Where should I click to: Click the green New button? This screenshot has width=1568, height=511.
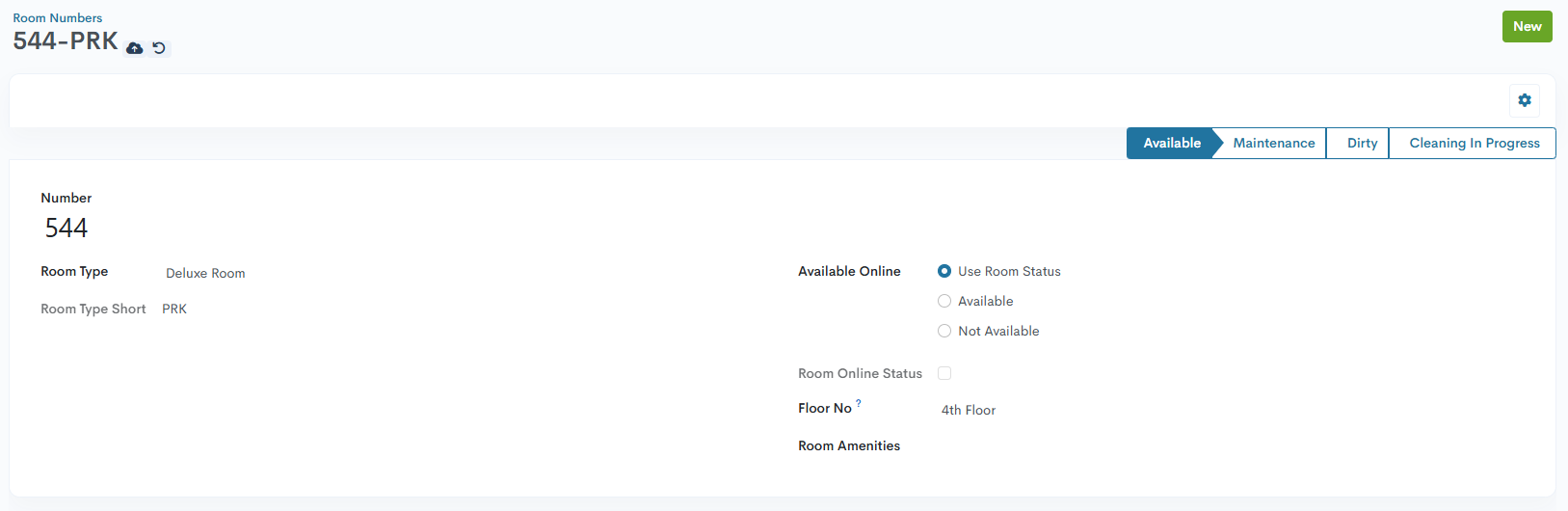[1527, 26]
